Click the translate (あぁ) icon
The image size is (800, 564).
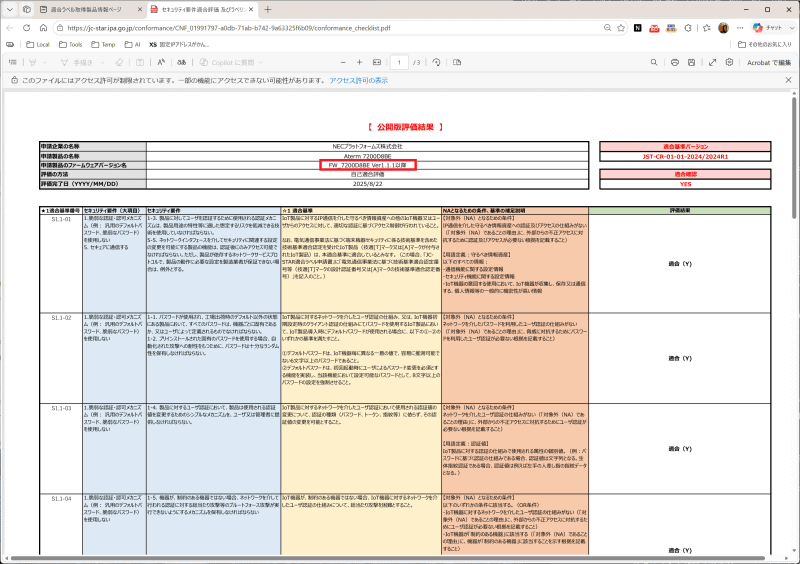point(182,62)
